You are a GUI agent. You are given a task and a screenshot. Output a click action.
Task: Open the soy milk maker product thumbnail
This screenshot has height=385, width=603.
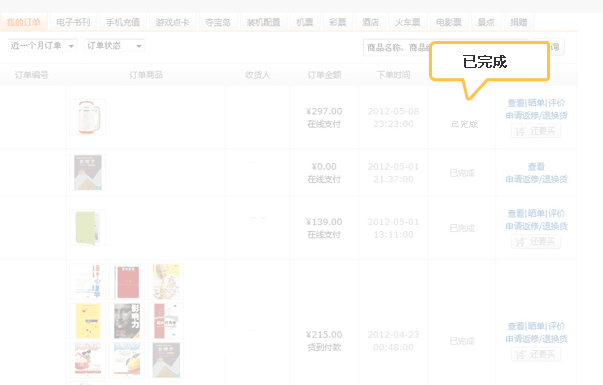tap(88, 117)
